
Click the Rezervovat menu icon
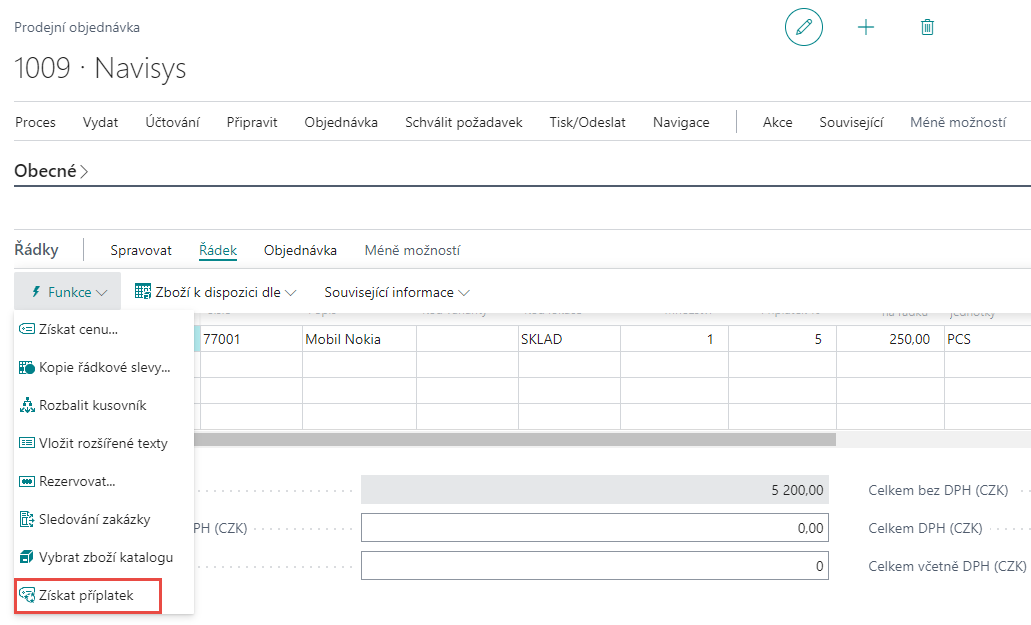[27, 481]
